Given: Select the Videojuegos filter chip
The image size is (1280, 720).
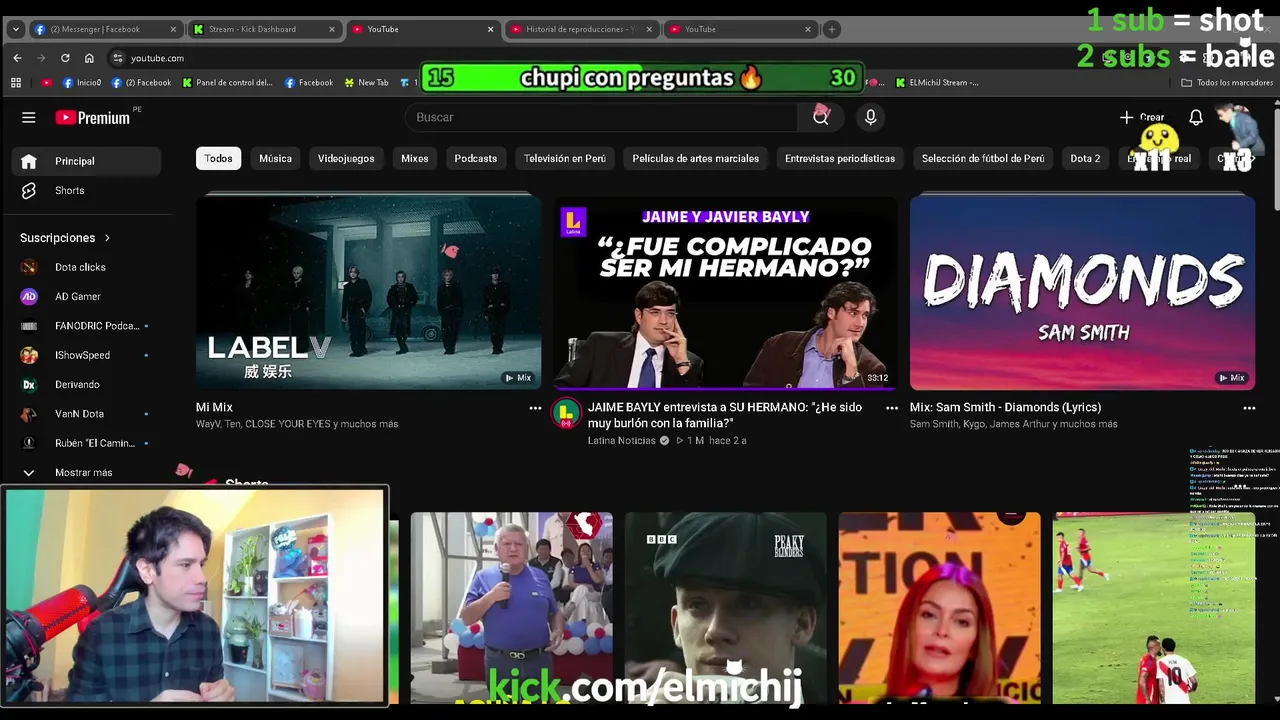Looking at the screenshot, I should [x=346, y=158].
